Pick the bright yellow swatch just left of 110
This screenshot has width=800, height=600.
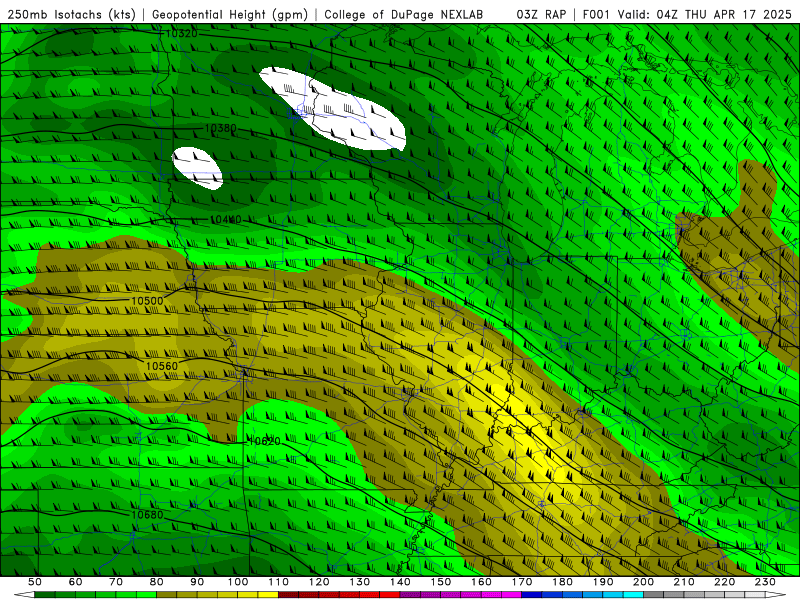[x=268, y=595]
